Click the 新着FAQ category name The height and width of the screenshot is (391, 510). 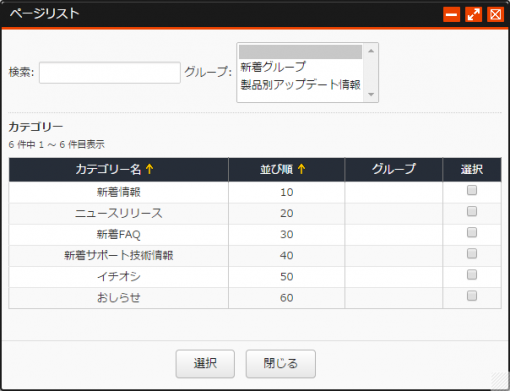tap(119, 234)
